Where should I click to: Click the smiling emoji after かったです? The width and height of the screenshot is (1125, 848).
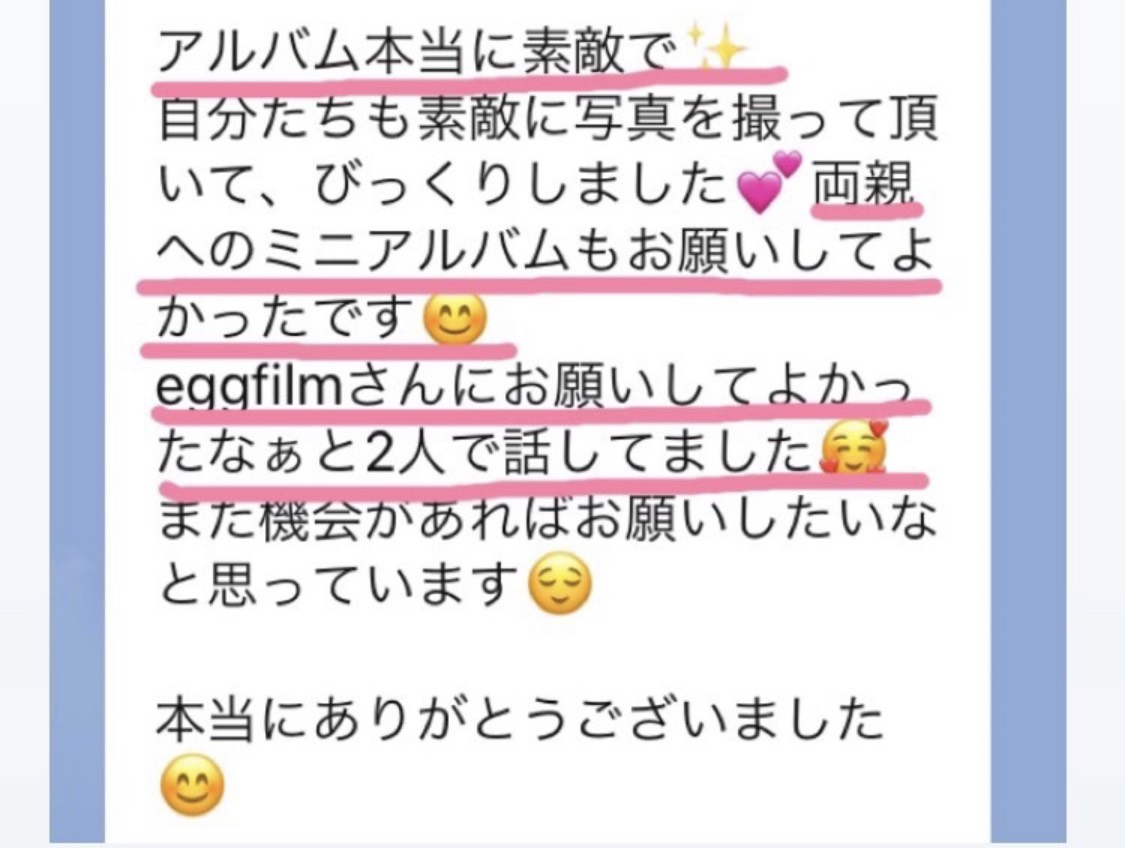(x=456, y=319)
